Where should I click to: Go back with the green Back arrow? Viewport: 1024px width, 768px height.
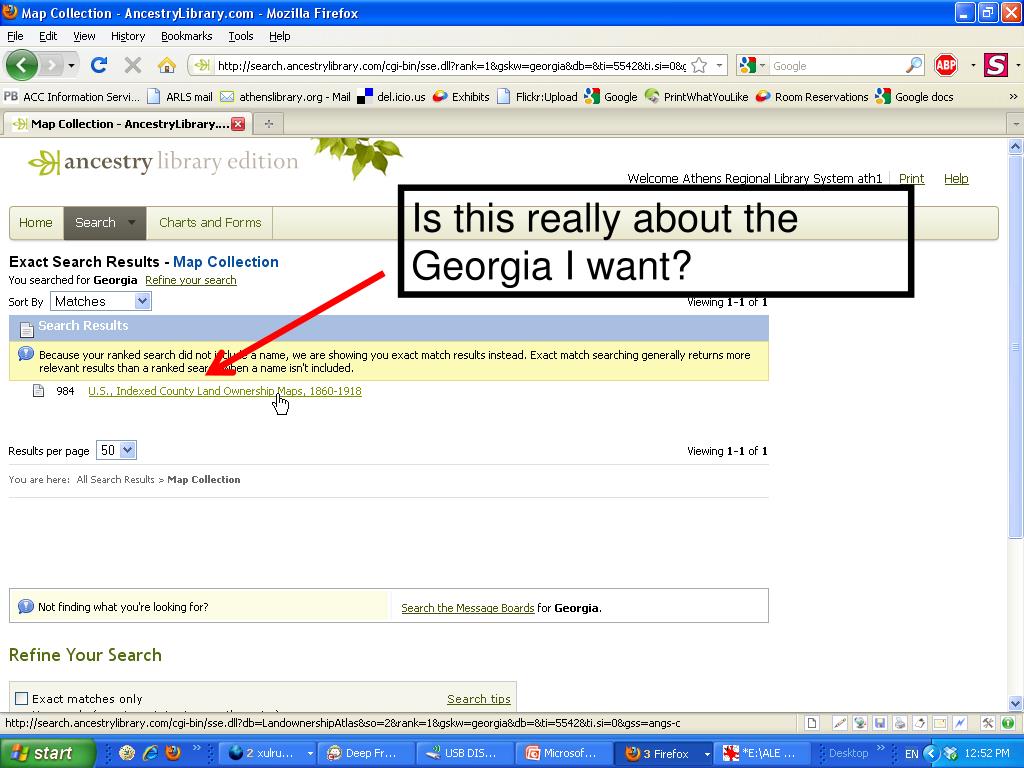click(x=22, y=65)
